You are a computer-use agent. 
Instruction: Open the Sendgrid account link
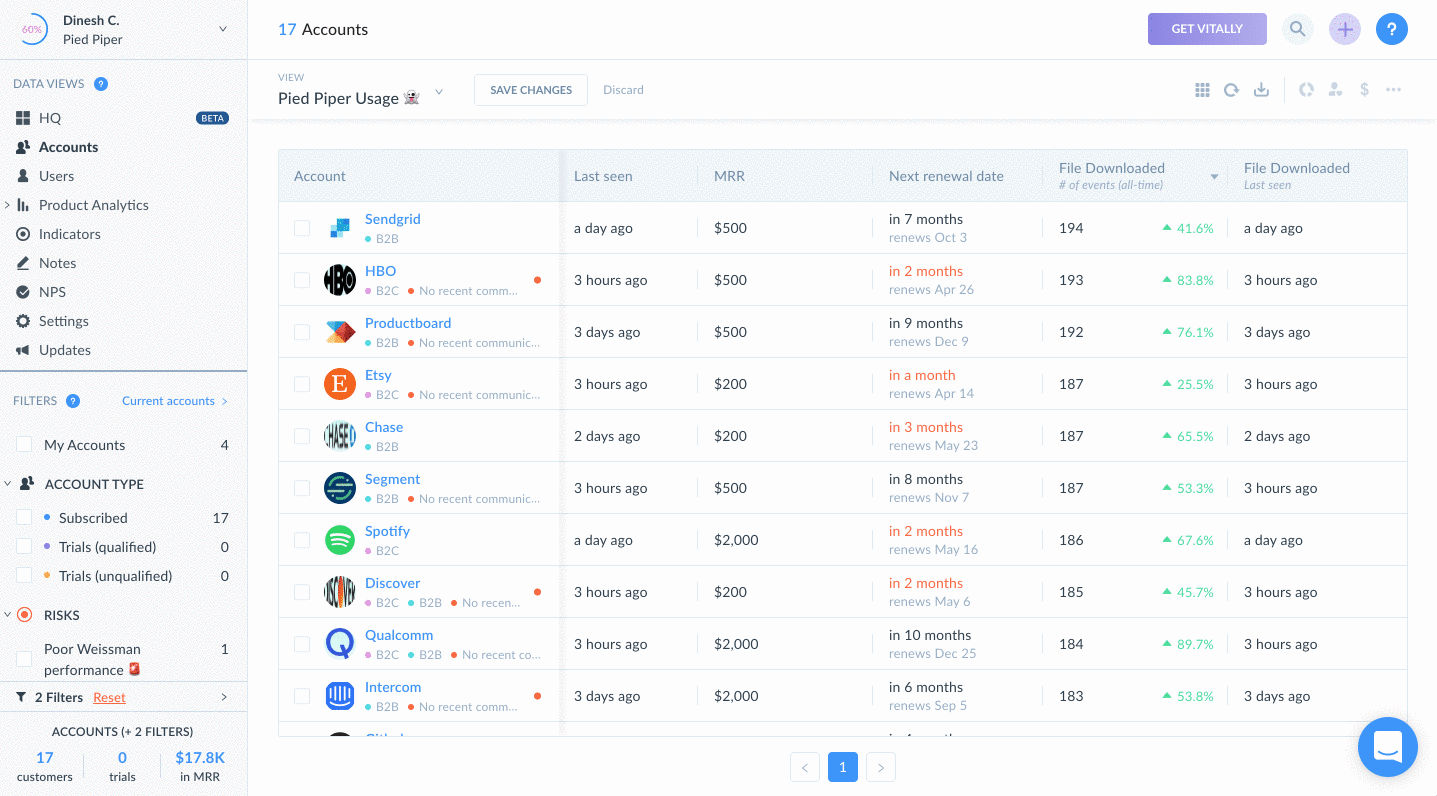tap(392, 219)
